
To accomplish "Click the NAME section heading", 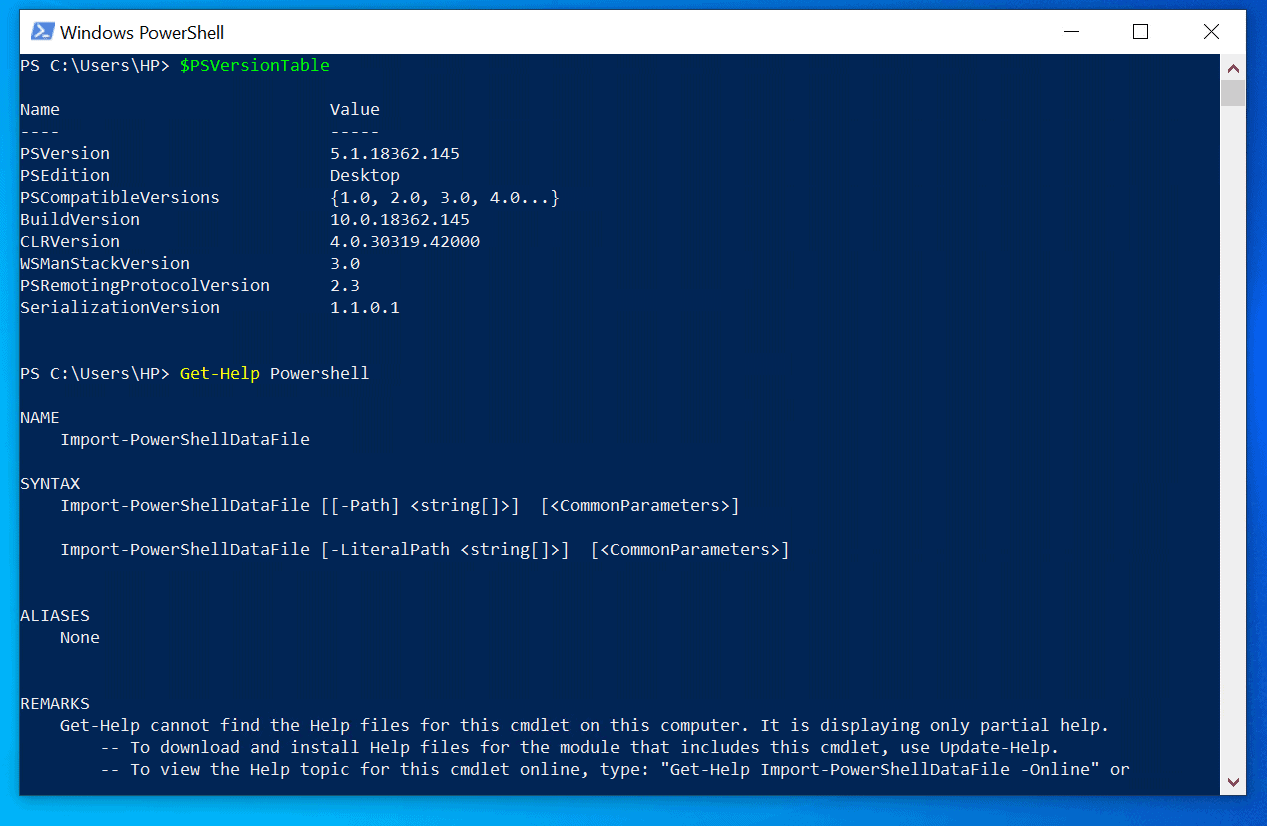I will (40, 418).
